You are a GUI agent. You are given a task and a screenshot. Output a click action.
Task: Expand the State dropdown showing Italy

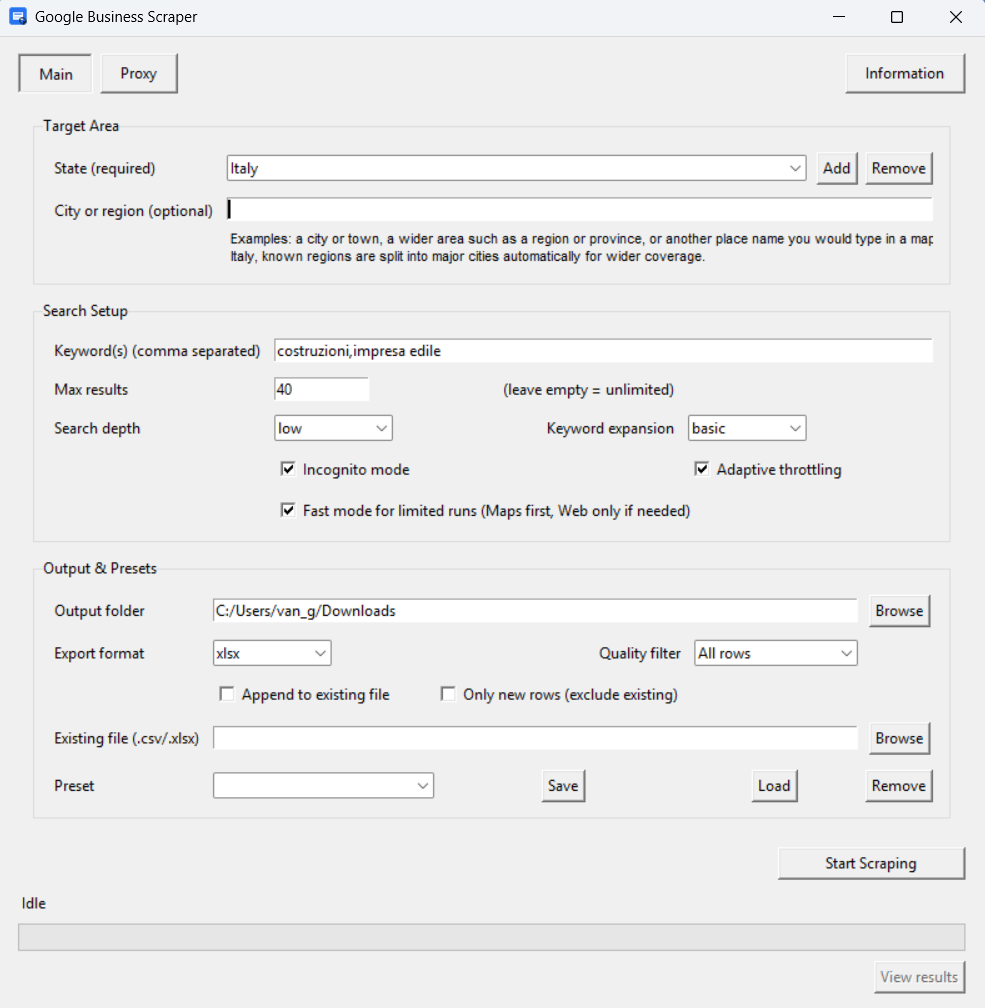pyautogui.click(x=795, y=169)
